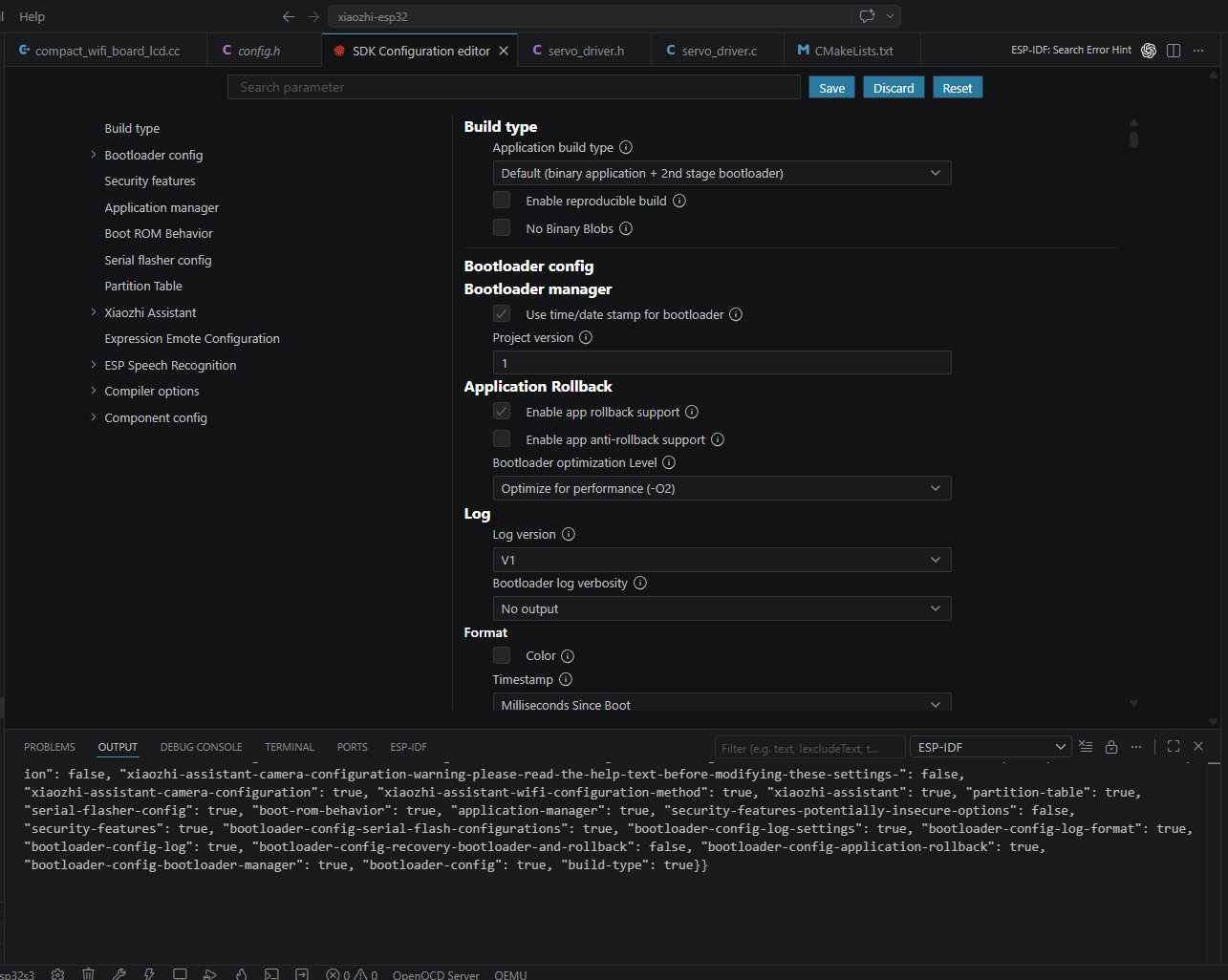The height and width of the screenshot is (980, 1228).
Task: Open Bootloader optimization Level dropdown
Action: tap(722, 488)
